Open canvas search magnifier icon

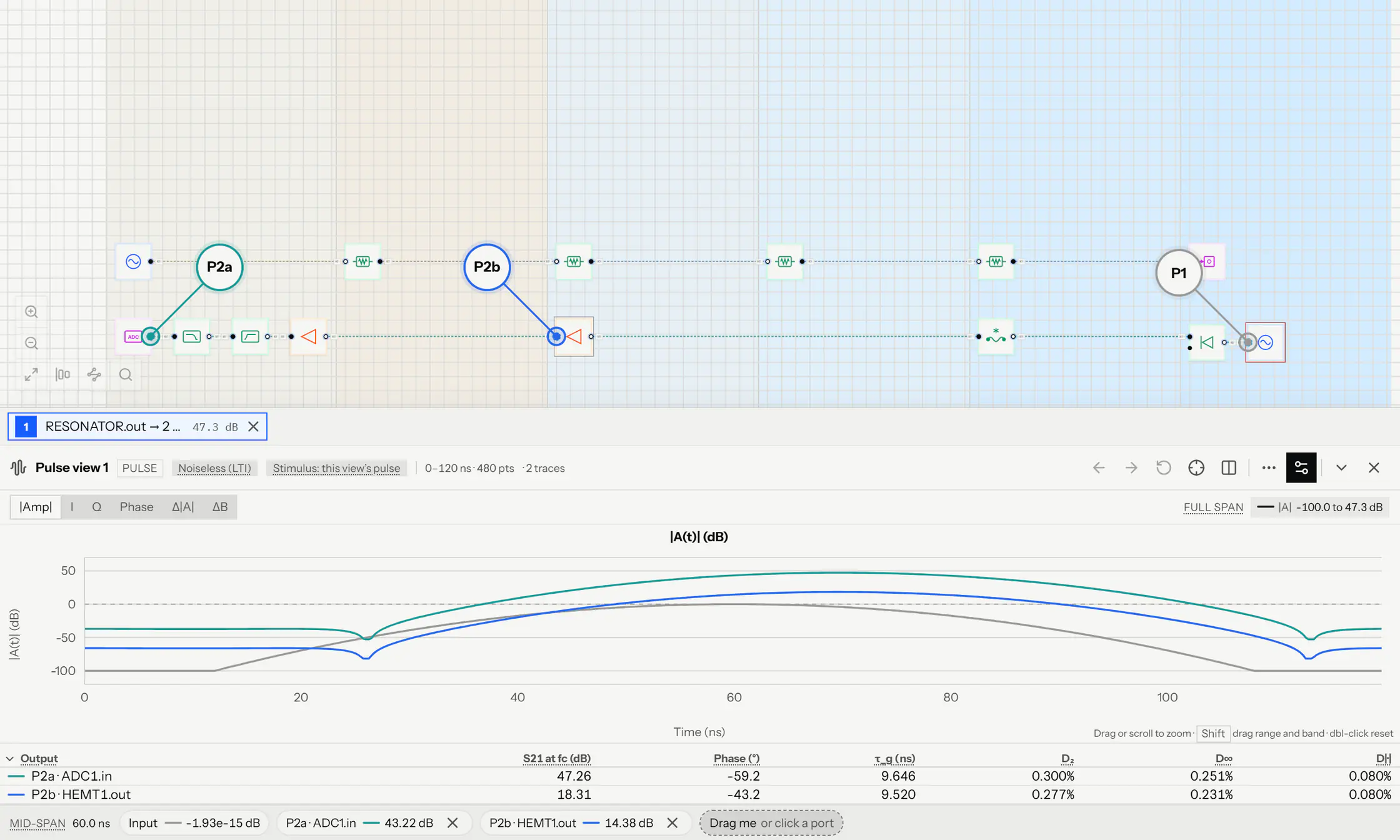126,374
